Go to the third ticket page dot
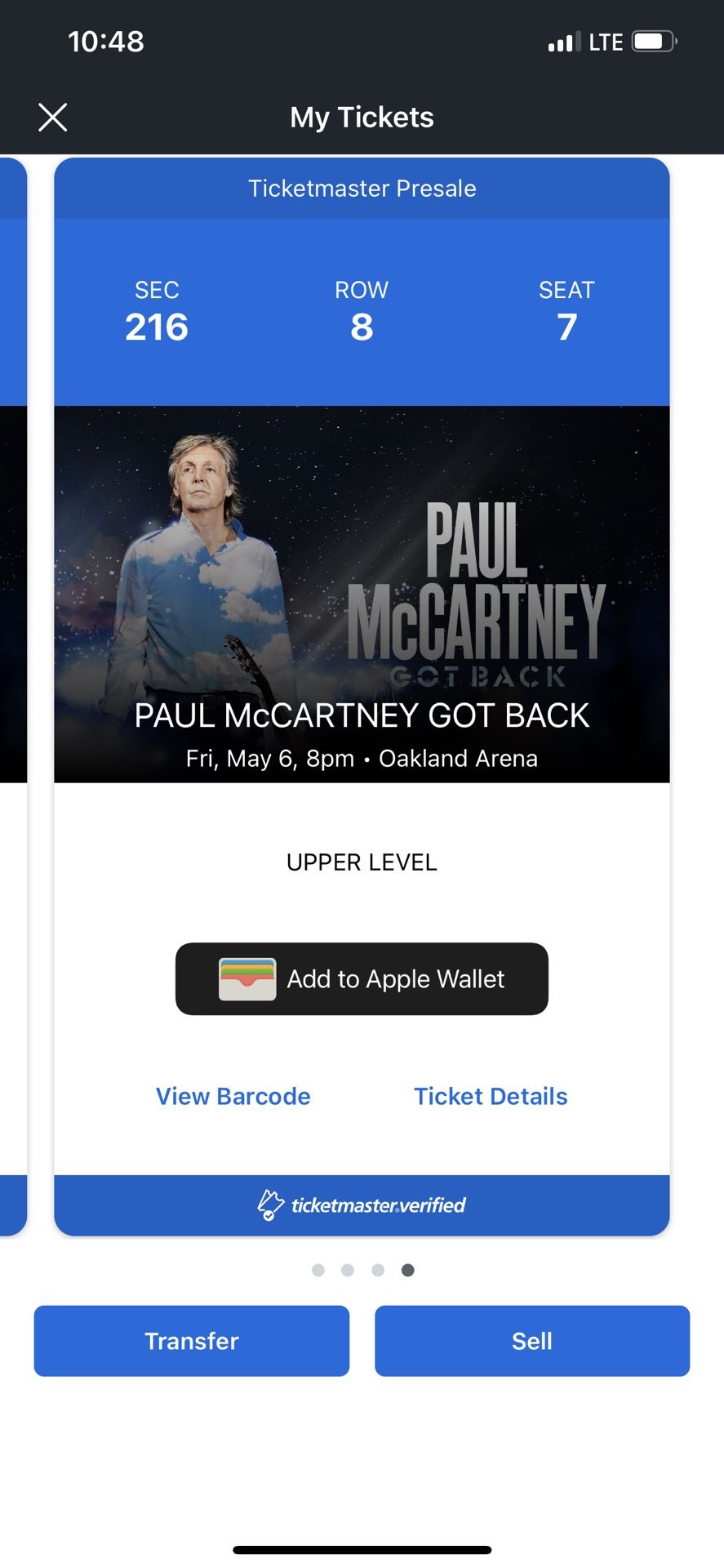This screenshot has width=724, height=1568. coord(378,1270)
